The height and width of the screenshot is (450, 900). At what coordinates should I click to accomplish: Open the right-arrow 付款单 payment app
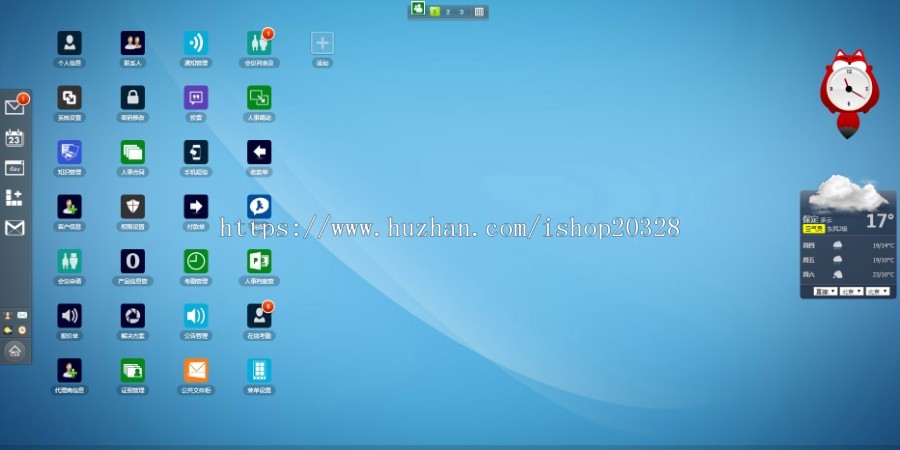coord(196,207)
